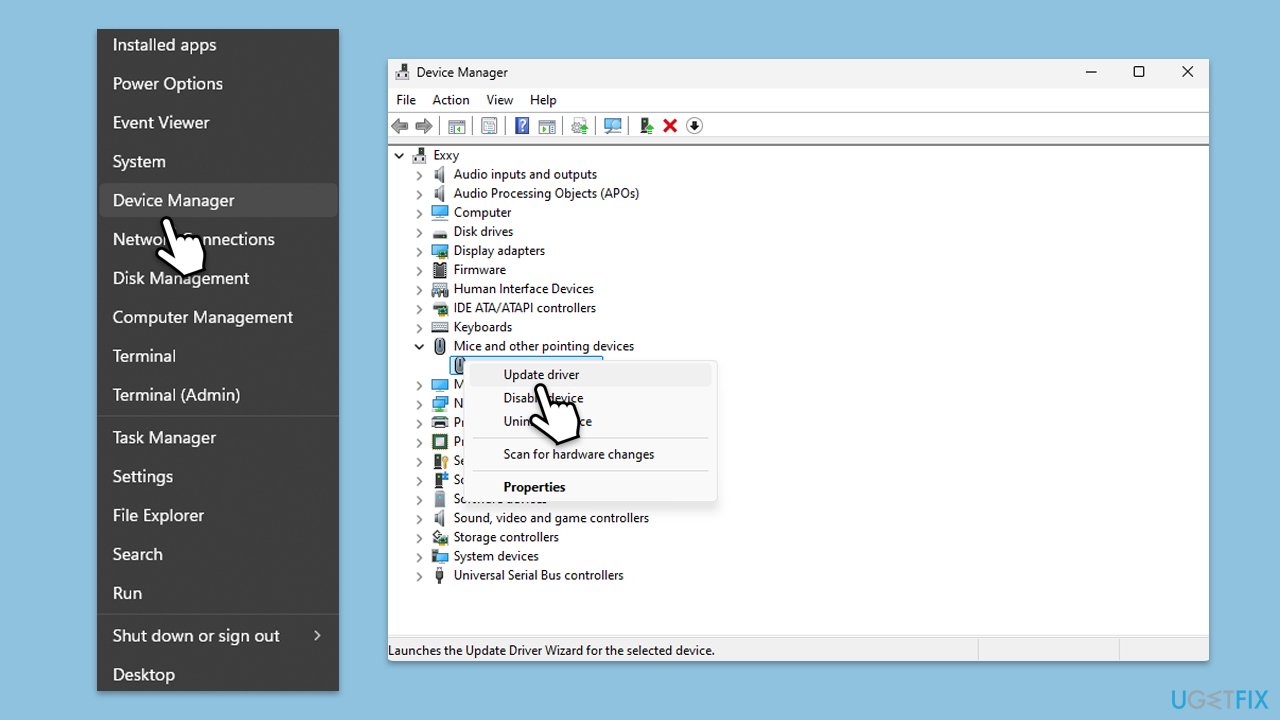Expand the Display adapters node
This screenshot has height=720, width=1280.
click(420, 251)
